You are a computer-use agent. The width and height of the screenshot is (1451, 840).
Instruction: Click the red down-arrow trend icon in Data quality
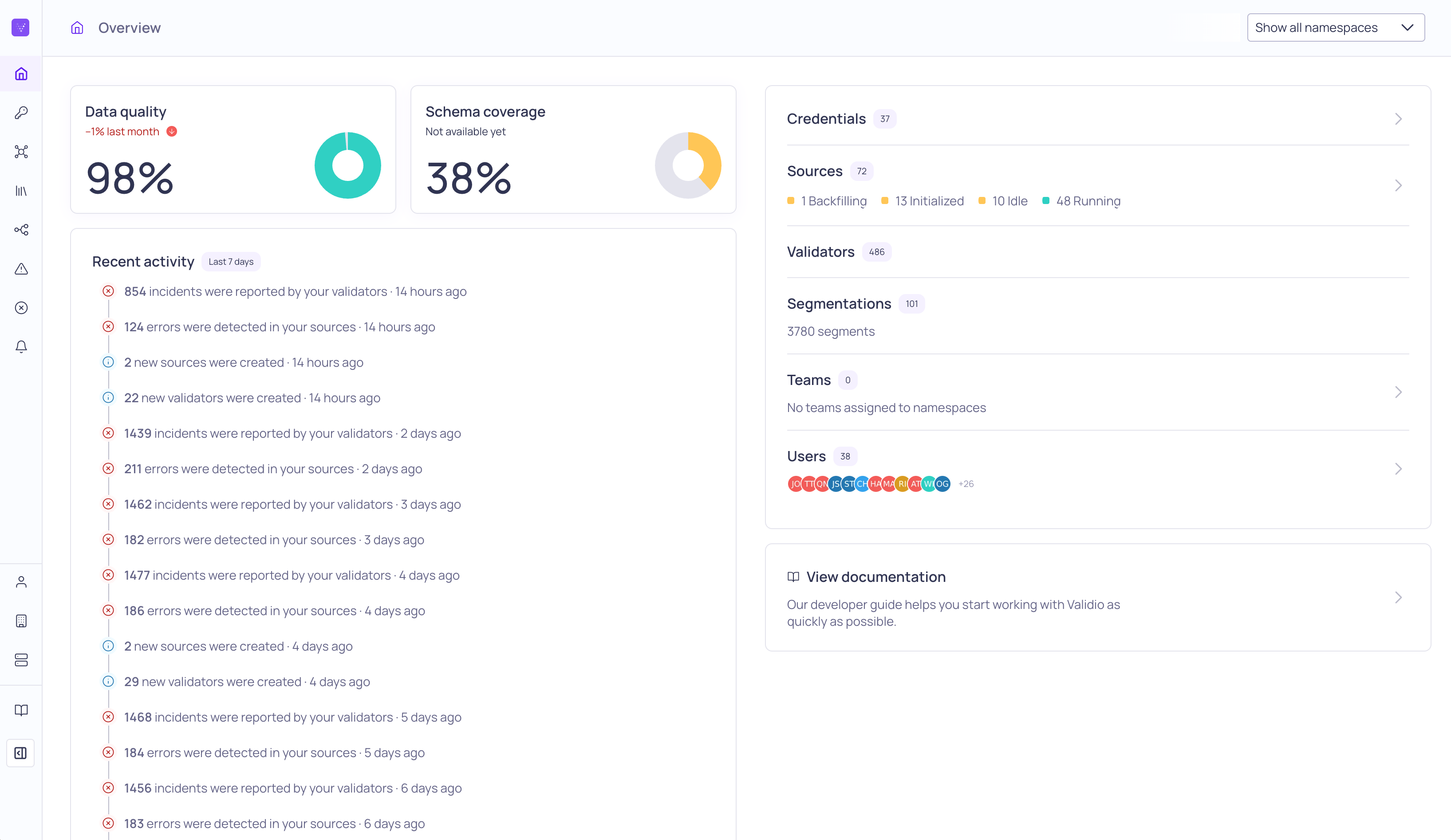[172, 131]
